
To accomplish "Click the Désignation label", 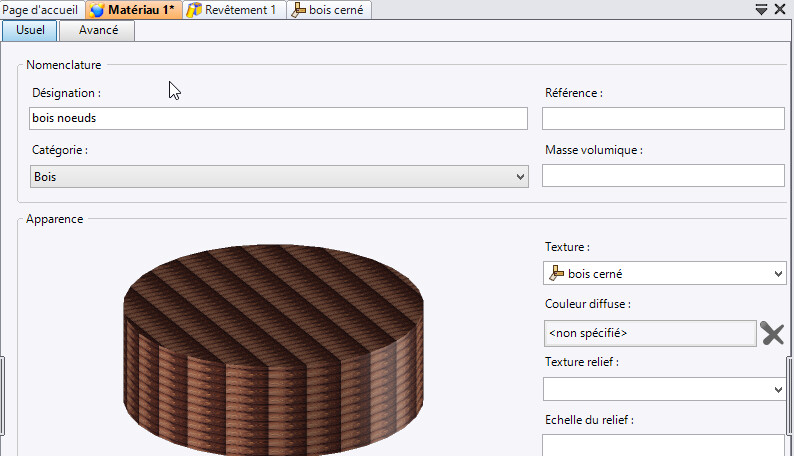I will 66,93.
